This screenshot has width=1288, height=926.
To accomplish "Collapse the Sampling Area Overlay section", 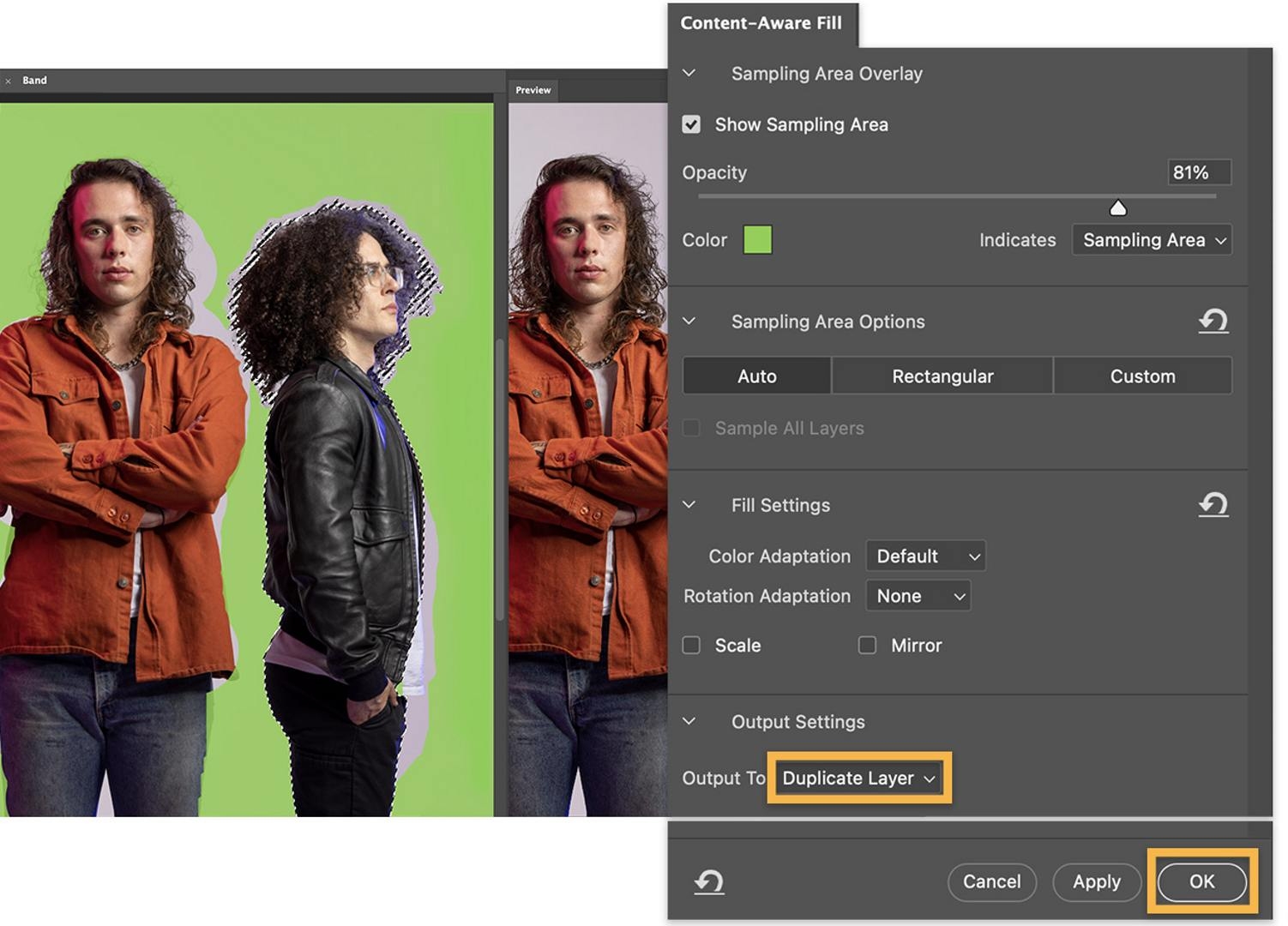I will 689,74.
